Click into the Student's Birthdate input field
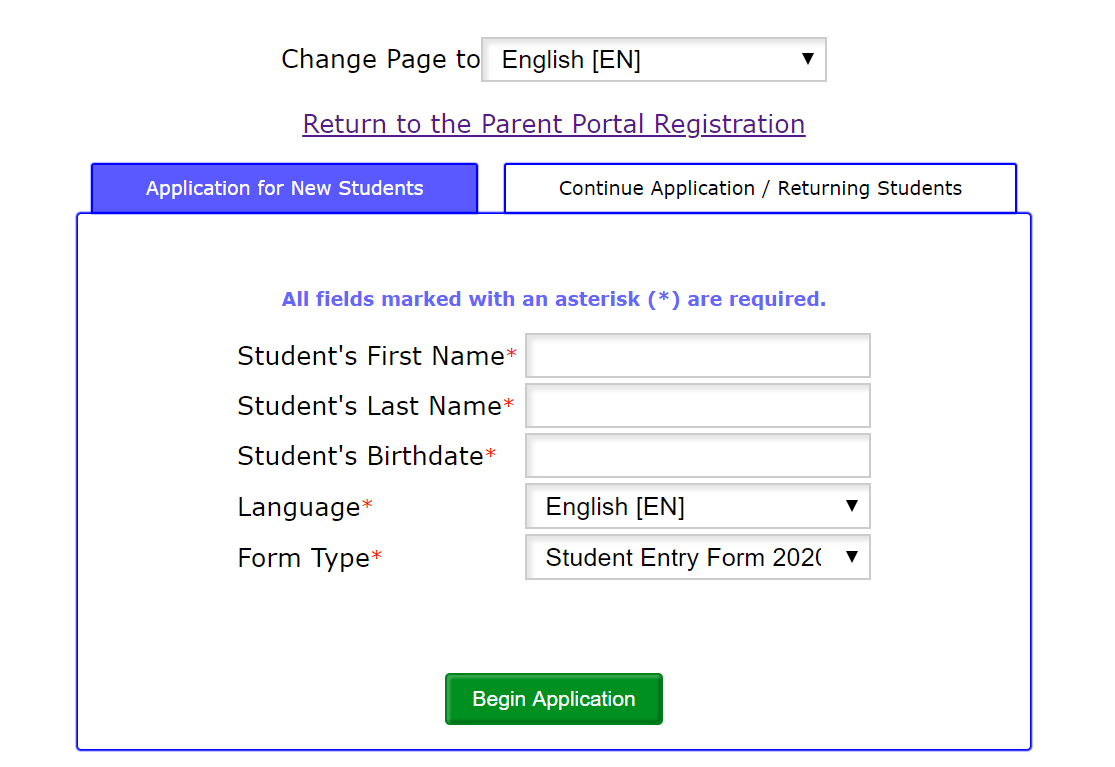 (697, 456)
